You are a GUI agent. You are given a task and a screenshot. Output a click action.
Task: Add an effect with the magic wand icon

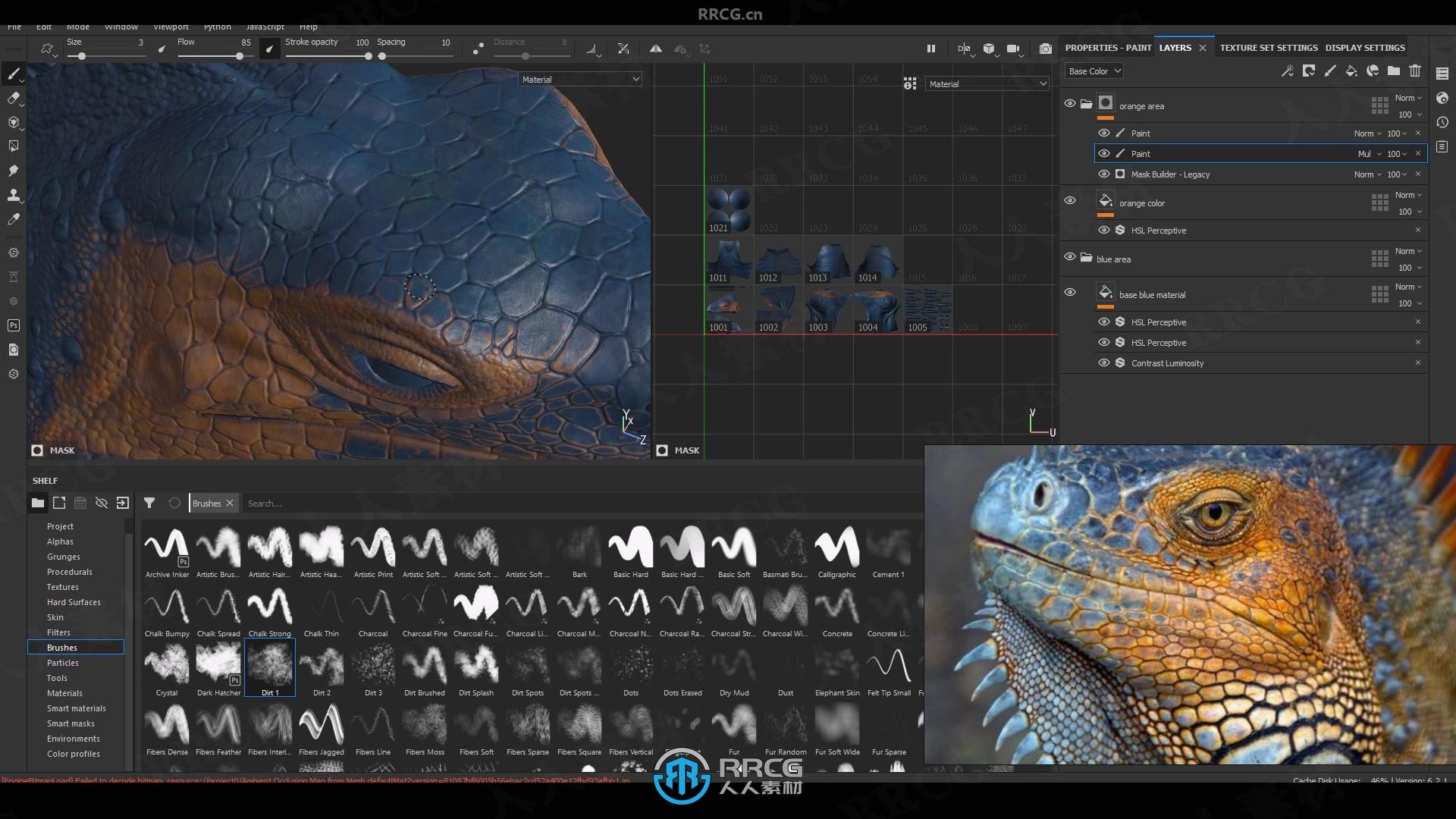tap(1287, 71)
